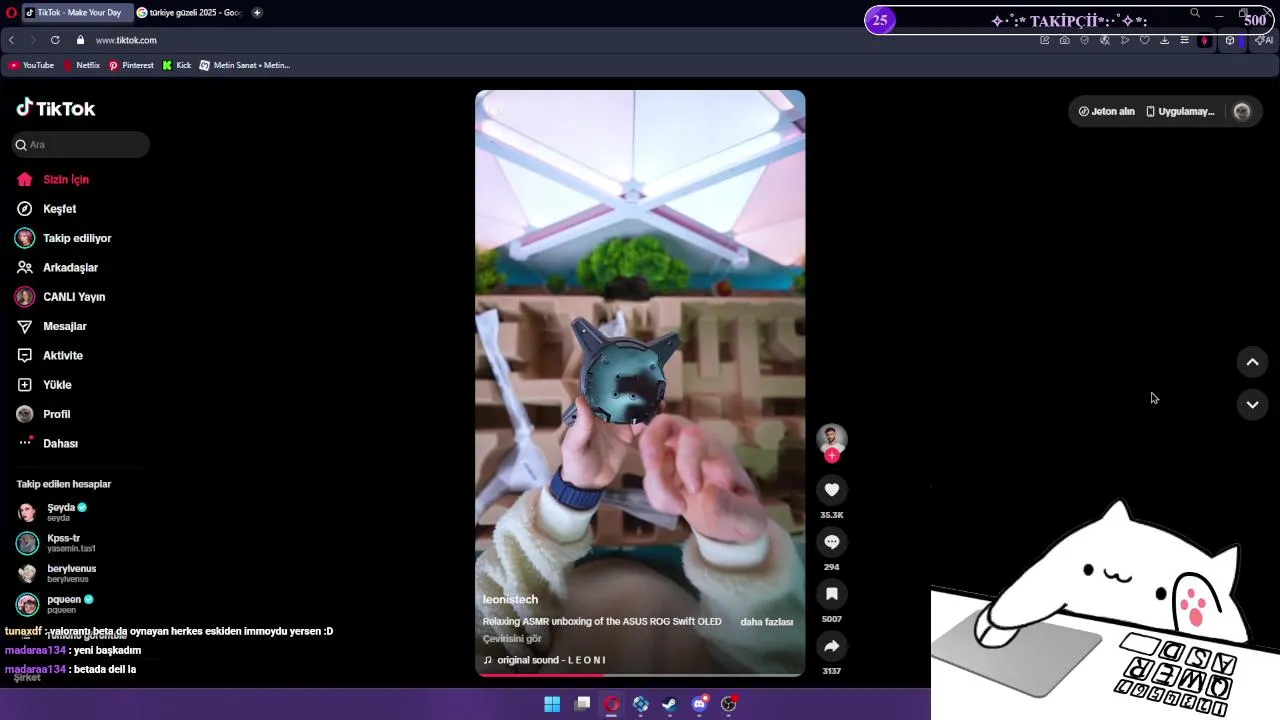The height and width of the screenshot is (720, 1280).
Task: Follow leonistech with the plus badge
Action: 831,456
